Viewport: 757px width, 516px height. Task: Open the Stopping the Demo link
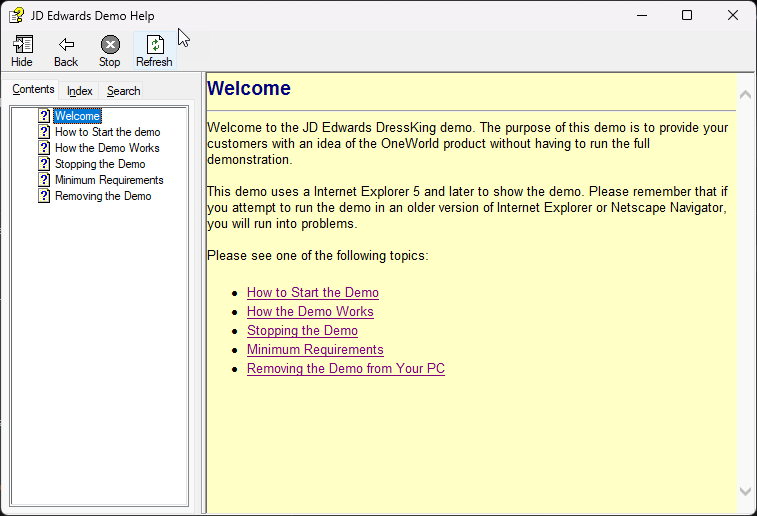[x=302, y=331]
